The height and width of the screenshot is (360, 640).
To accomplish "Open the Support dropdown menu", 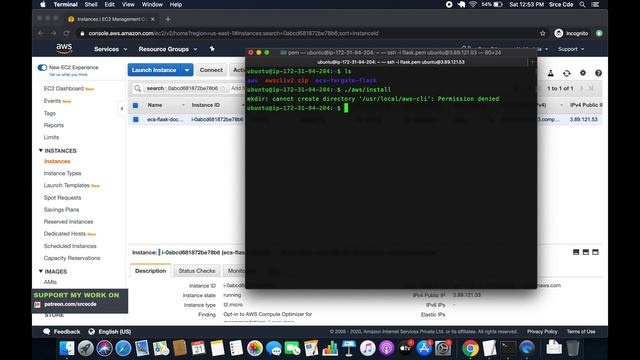I will click(x=571, y=49).
